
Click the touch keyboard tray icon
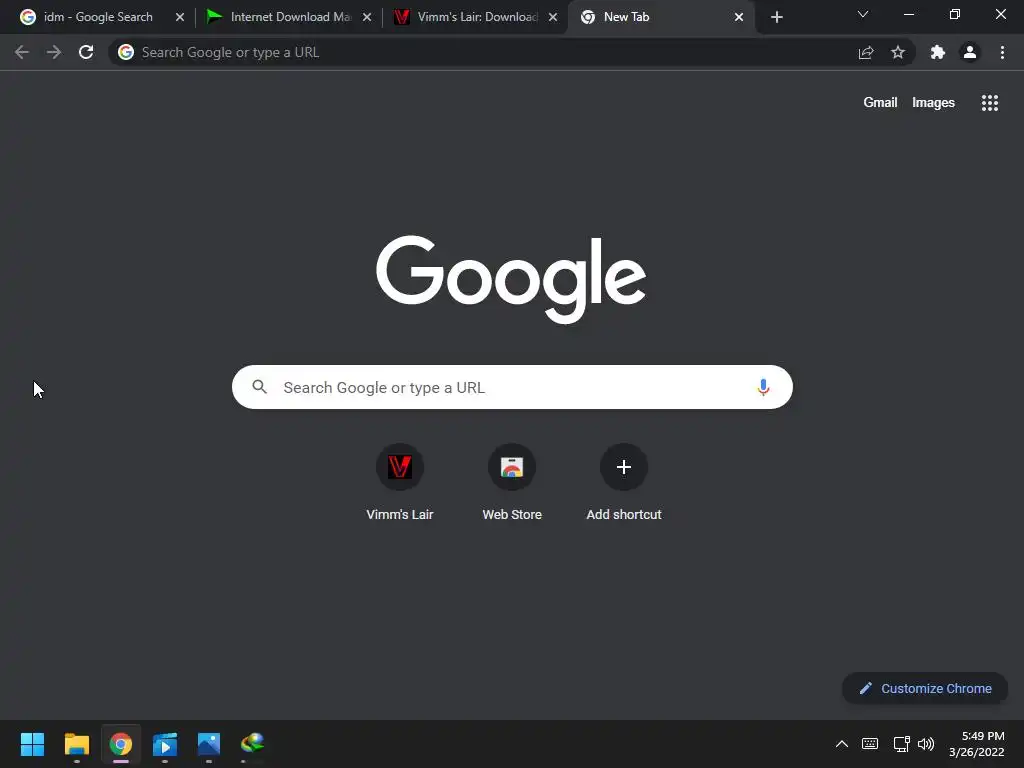pyautogui.click(x=870, y=744)
